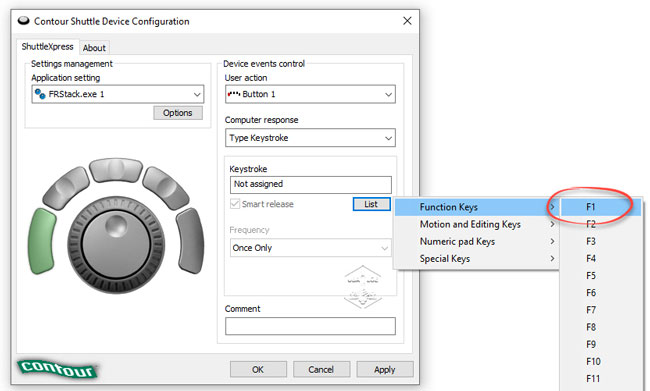Choose F1 from the function keys
Image resolution: width=650 pixels, height=391 pixels.
(601, 207)
